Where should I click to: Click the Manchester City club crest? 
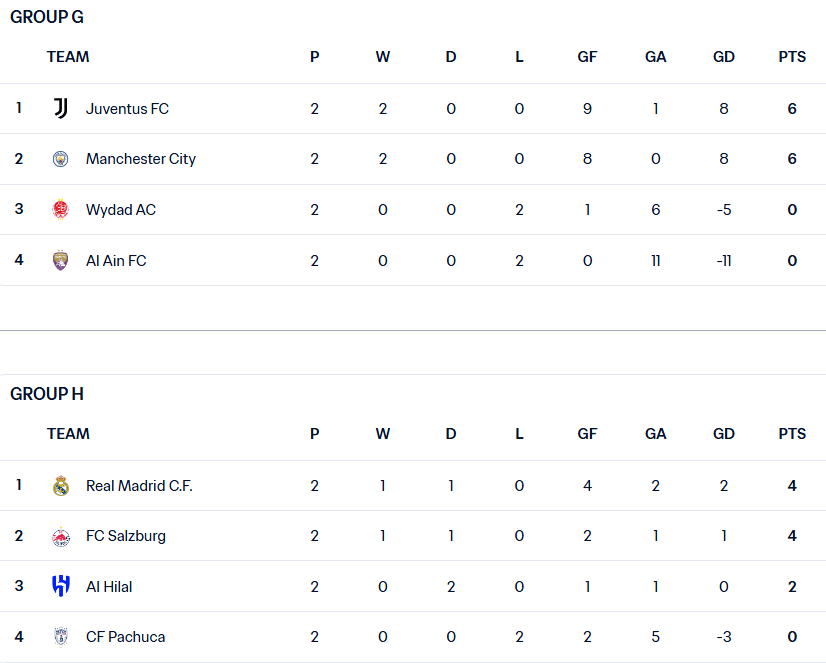[x=61, y=159]
